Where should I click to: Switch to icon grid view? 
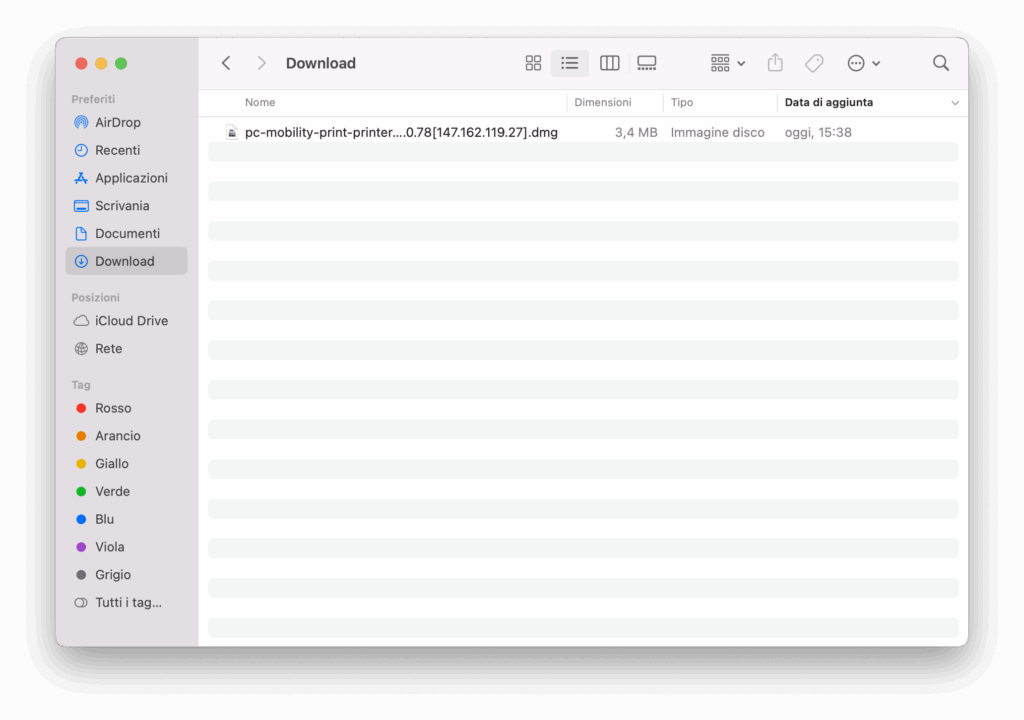point(533,63)
